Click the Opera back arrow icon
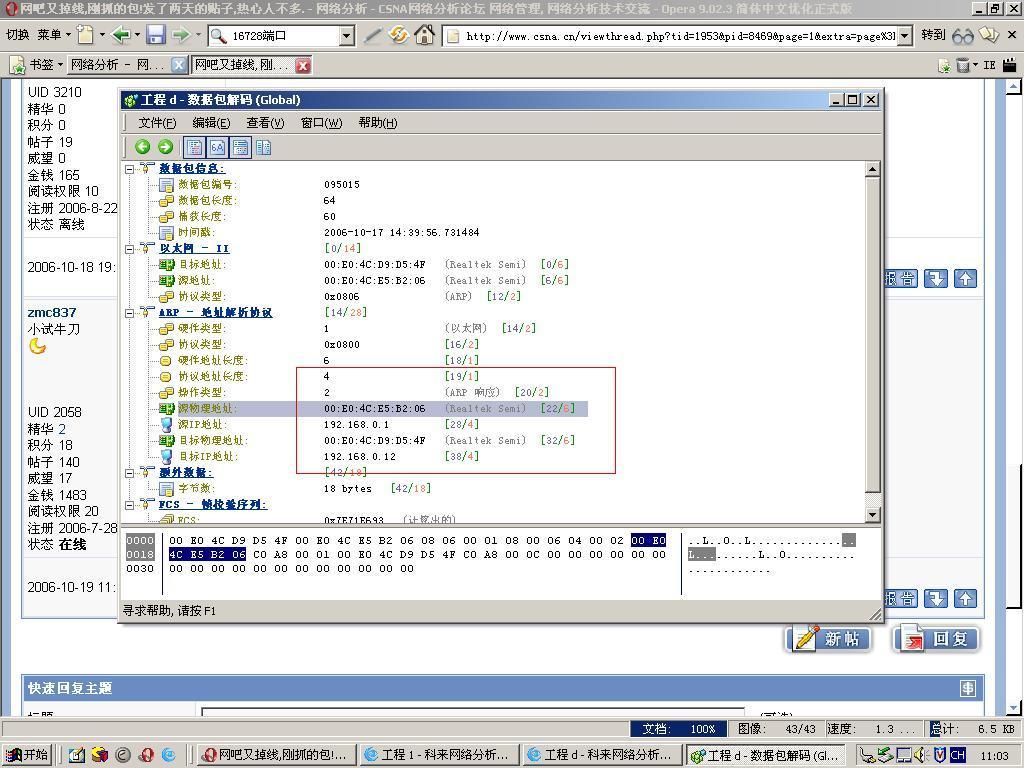Viewport: 1024px width, 768px height. coord(121,36)
